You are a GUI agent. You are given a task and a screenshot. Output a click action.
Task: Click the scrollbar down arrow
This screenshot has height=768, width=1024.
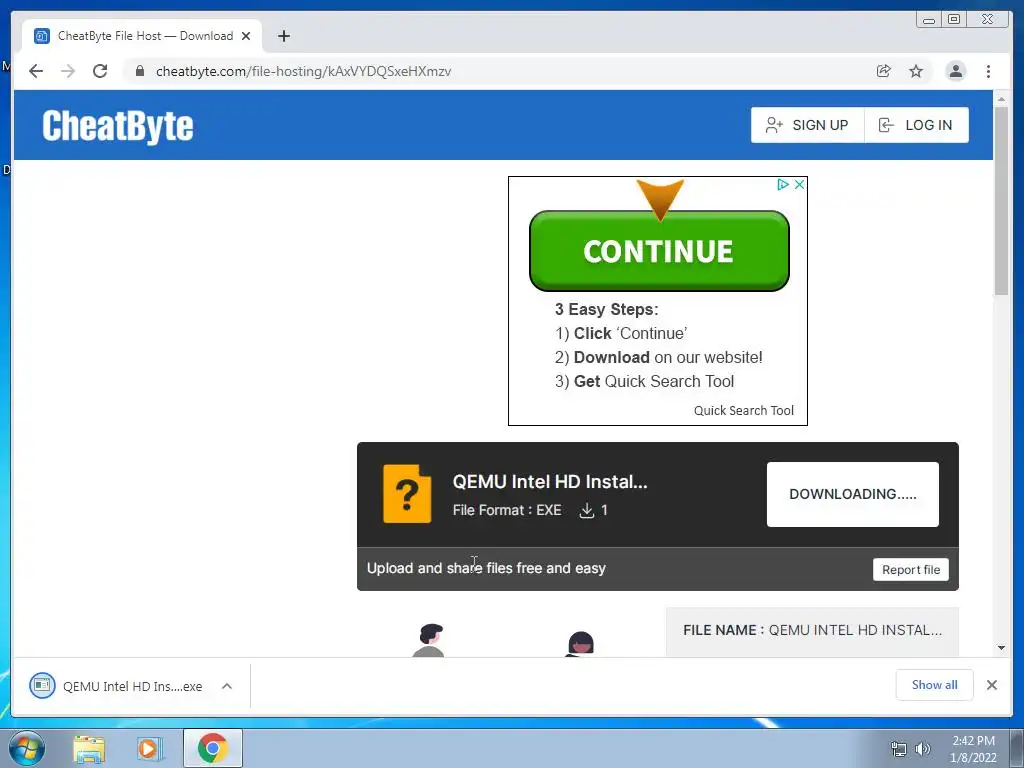pos(1001,648)
